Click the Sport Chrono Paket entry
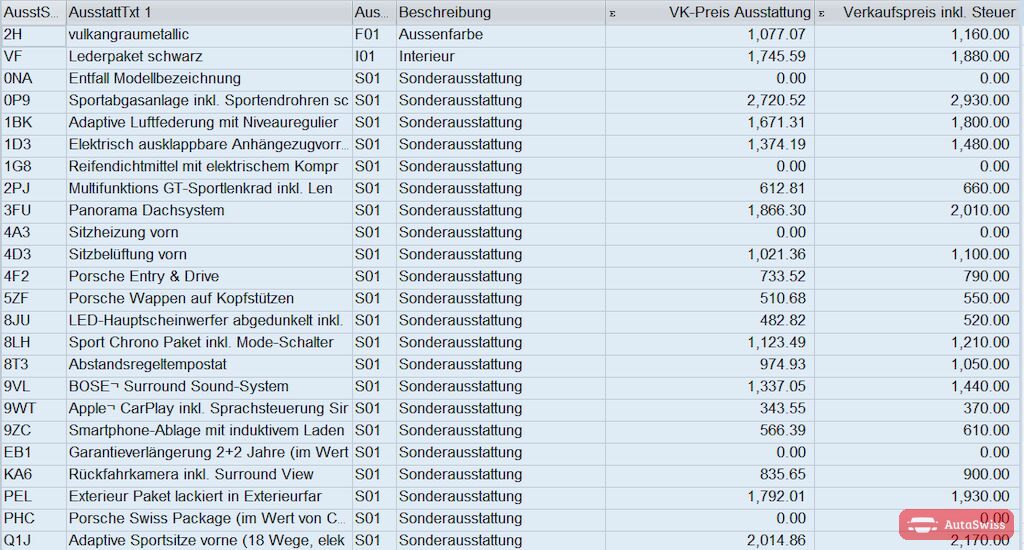Screen dimensions: 1024x550 coord(200,342)
